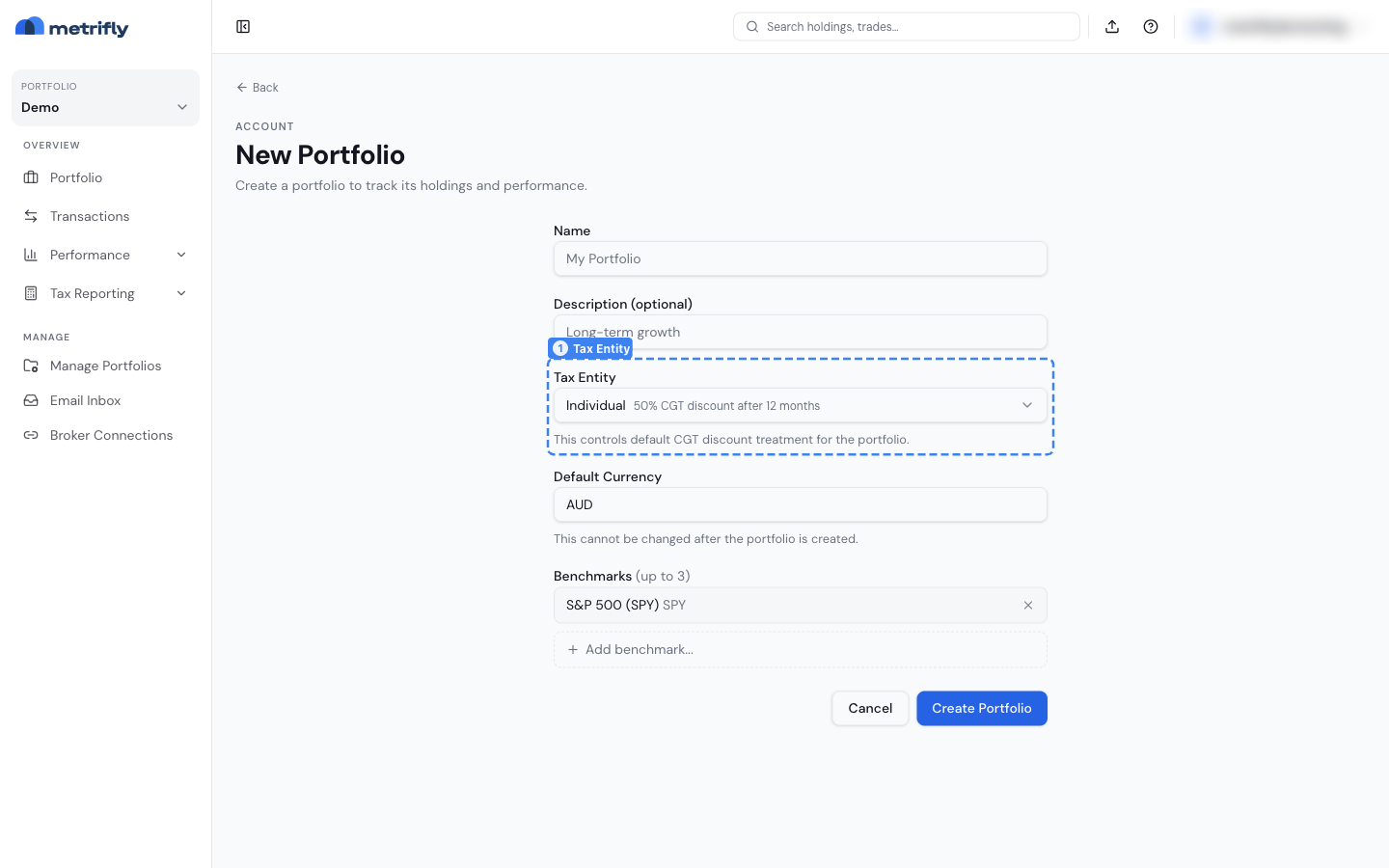Click the search magnifier icon
Screen dimensions: 1389x868
point(752,27)
